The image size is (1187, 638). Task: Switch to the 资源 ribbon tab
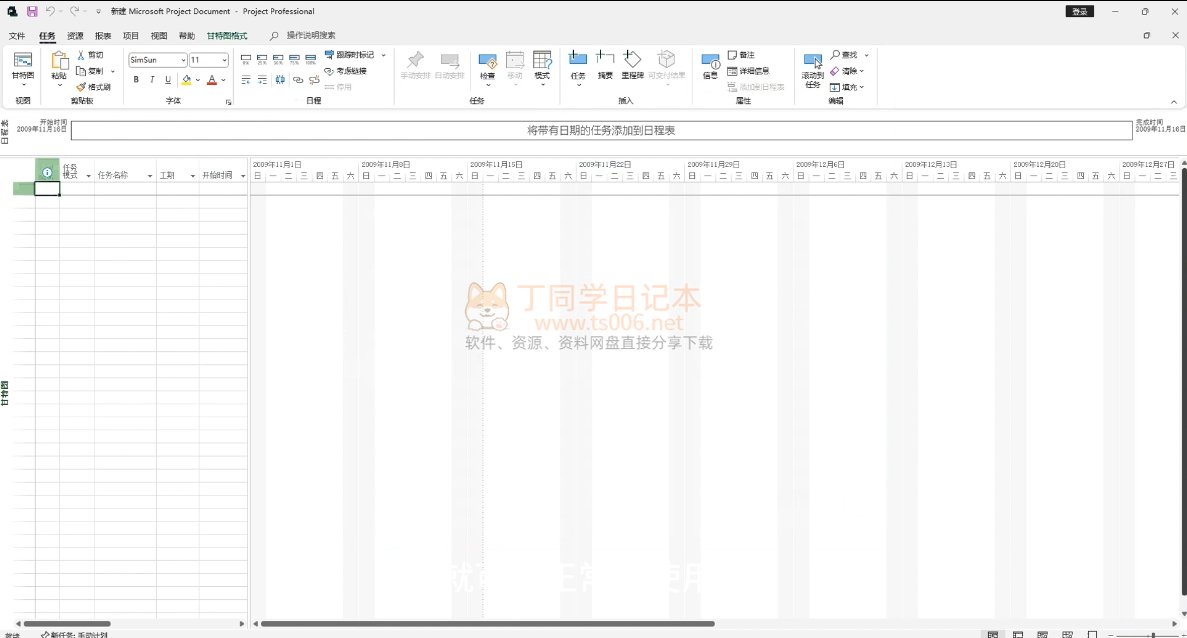[x=75, y=36]
